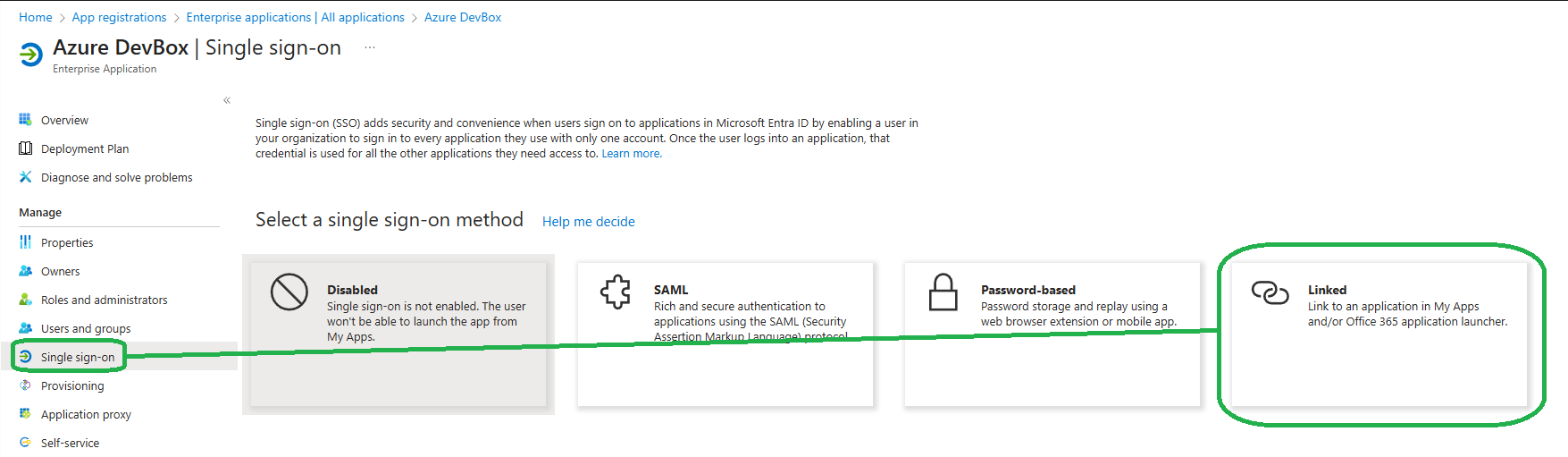Click the Home breadcrumb link
The width and height of the screenshot is (1568, 457).
[x=36, y=17]
